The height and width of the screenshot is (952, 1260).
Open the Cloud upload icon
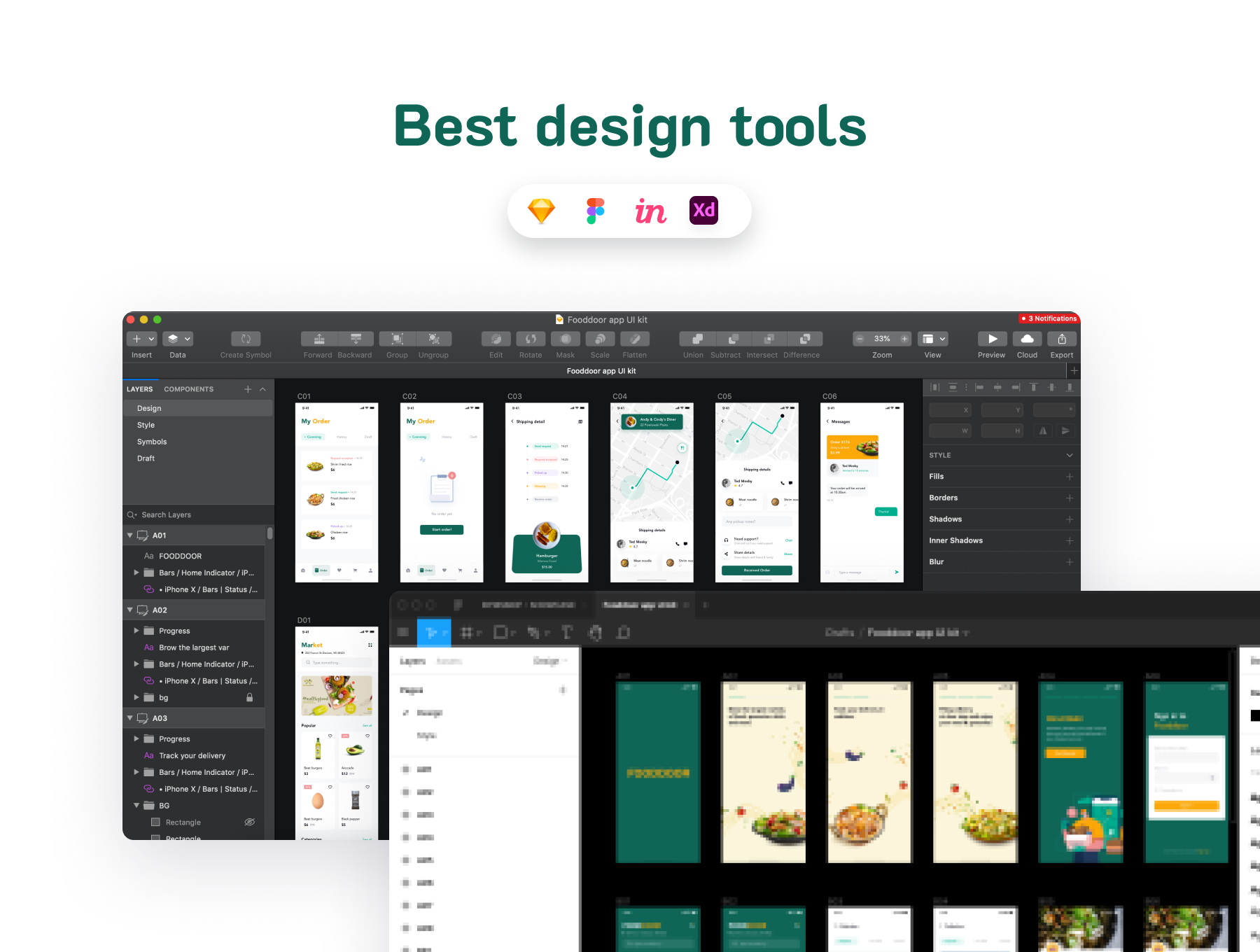pos(1027,339)
